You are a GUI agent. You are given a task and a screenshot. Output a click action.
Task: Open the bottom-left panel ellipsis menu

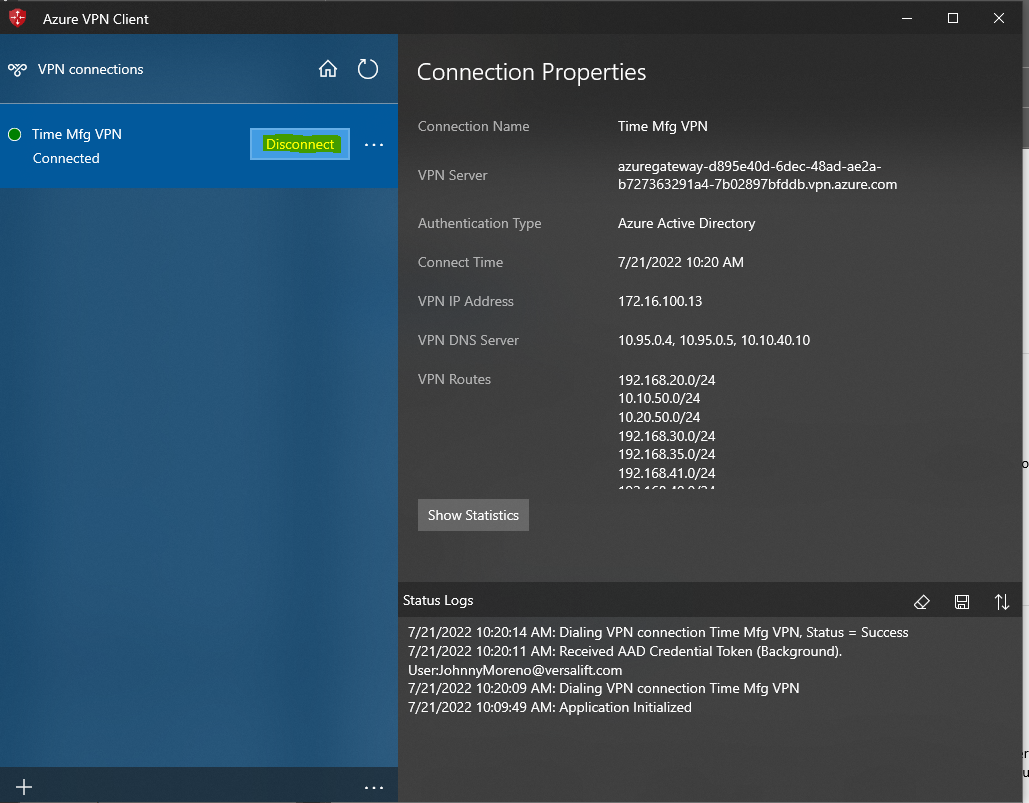374,787
